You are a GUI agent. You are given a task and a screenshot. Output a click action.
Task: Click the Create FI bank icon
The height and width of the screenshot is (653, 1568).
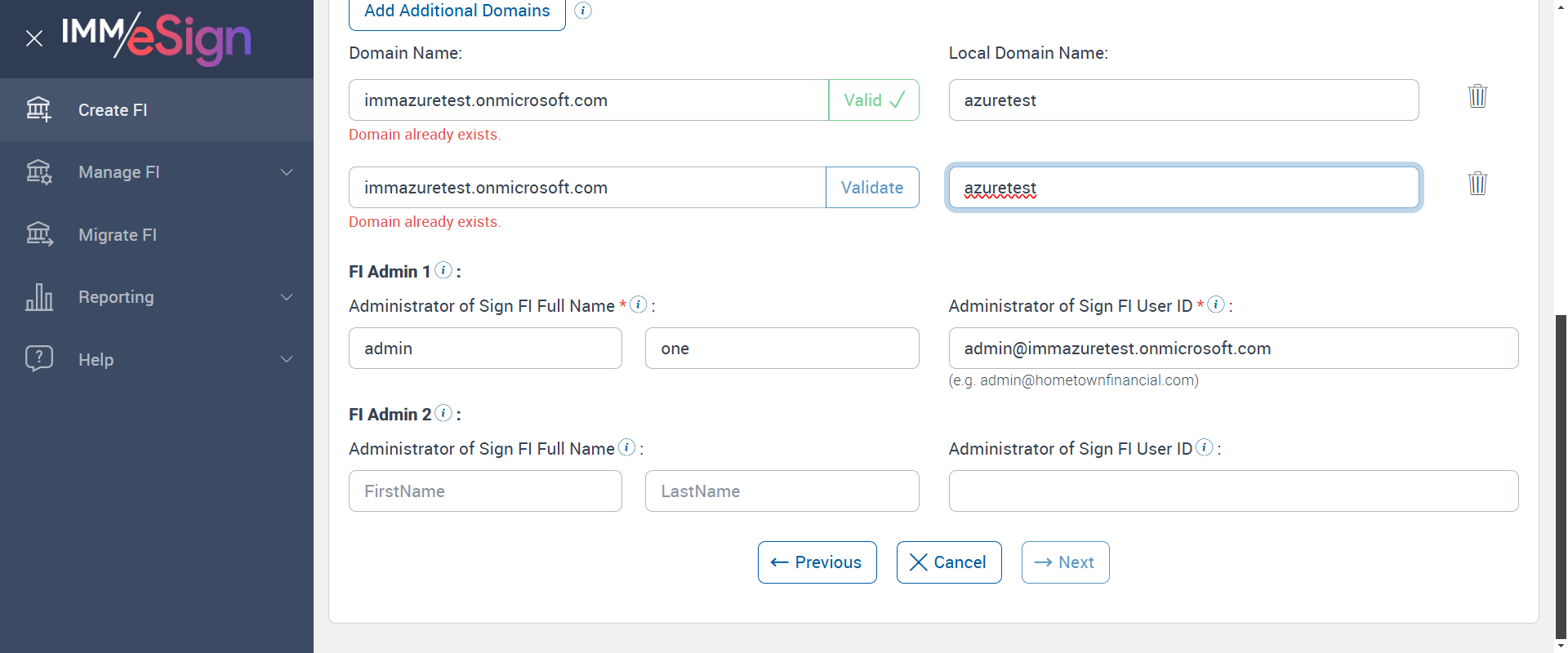pyautogui.click(x=38, y=109)
